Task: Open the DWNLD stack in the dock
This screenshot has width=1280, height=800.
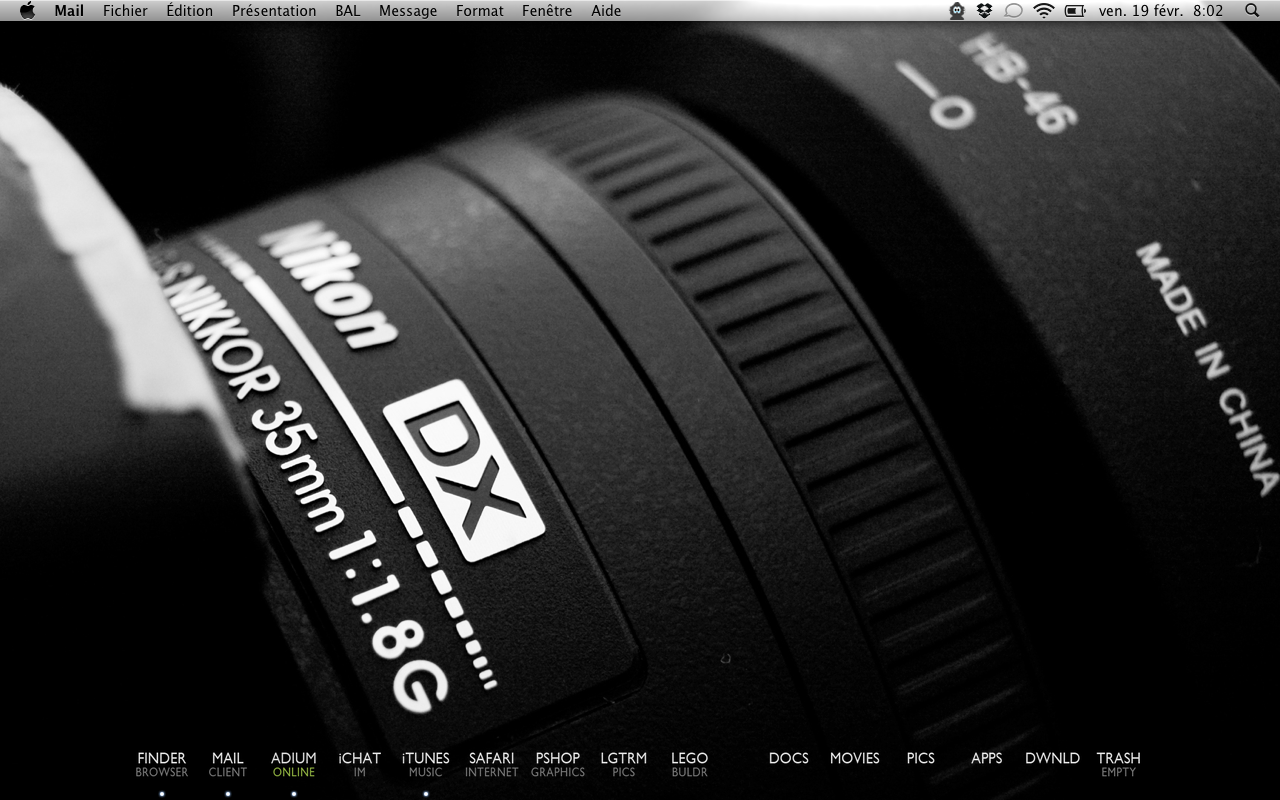Action: pyautogui.click(x=1053, y=758)
